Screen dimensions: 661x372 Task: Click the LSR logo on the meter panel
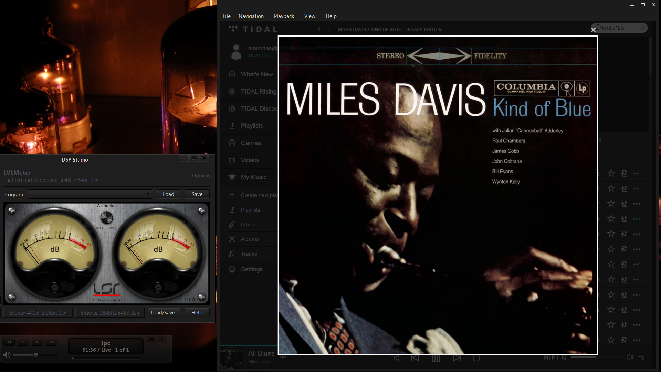(x=107, y=289)
